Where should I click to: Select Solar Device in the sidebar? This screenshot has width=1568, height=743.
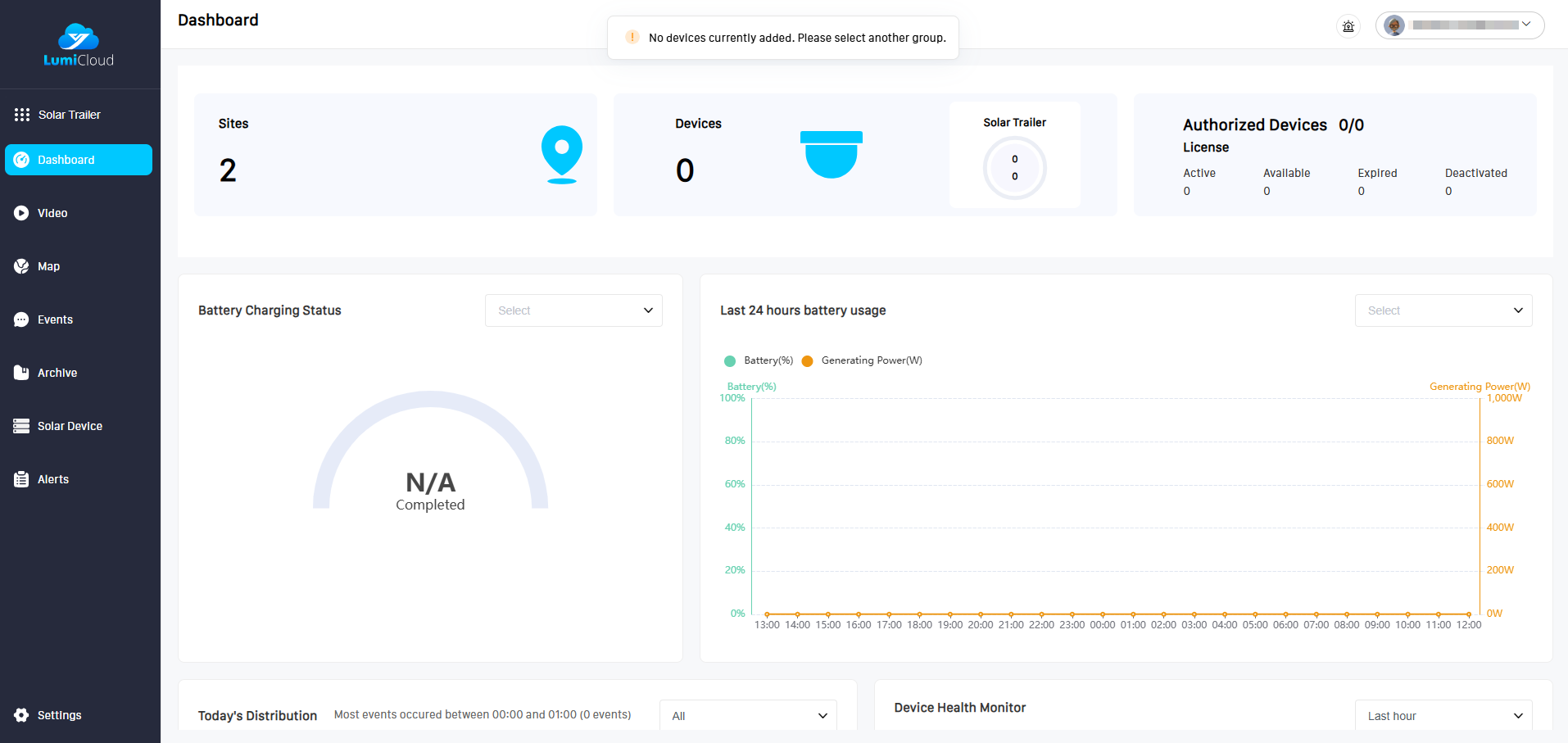tap(70, 426)
